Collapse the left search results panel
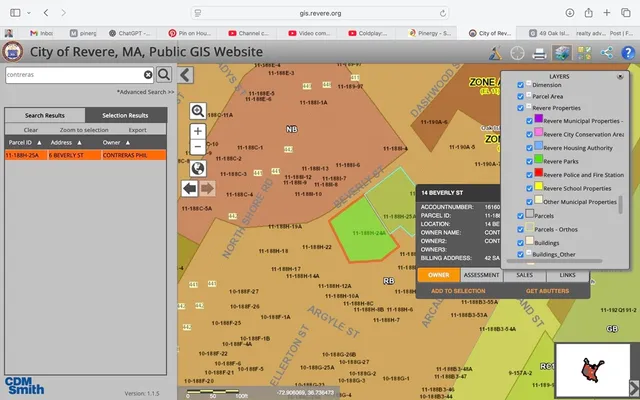Viewport: 640px width, 400px height. [x=186, y=74]
